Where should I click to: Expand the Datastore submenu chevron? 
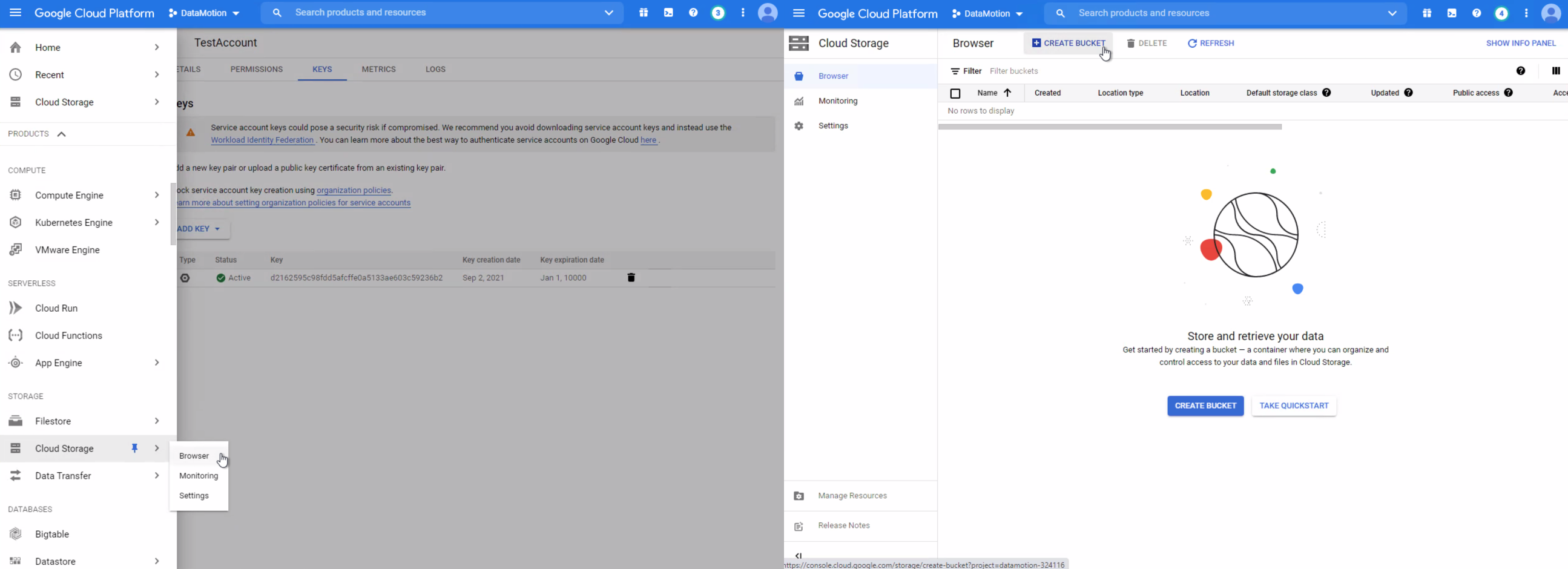pos(156,561)
